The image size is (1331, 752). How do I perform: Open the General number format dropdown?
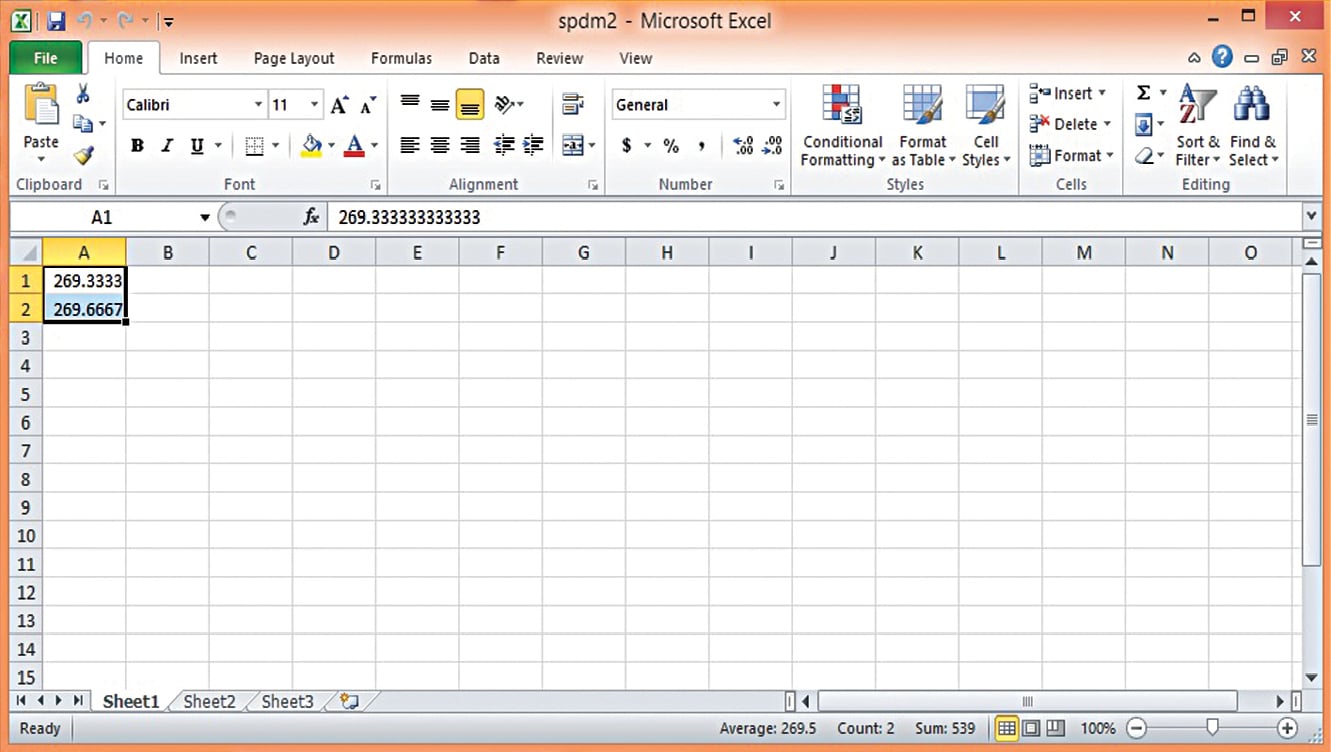tap(775, 104)
